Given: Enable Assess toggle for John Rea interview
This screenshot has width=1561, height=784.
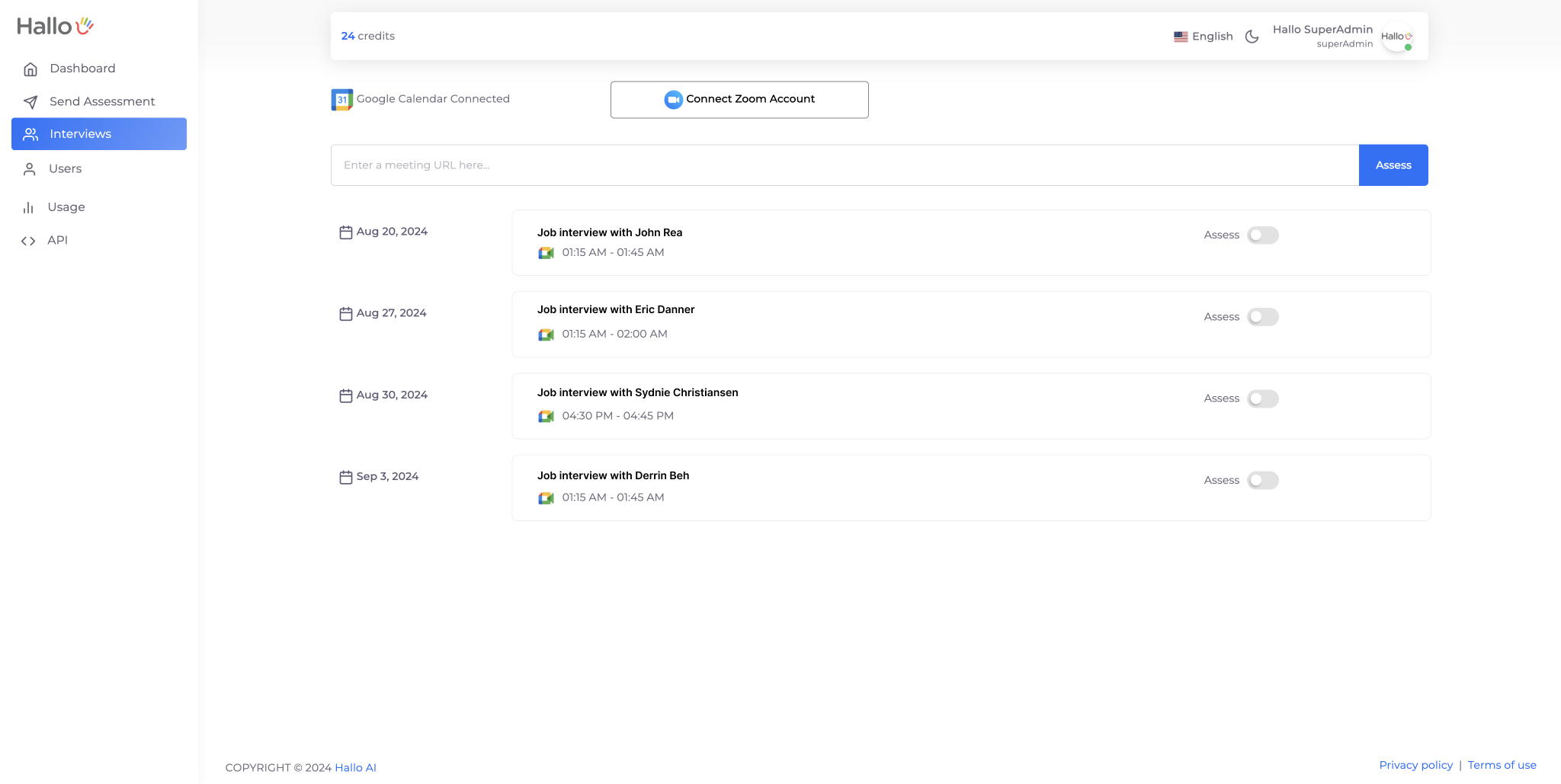Looking at the screenshot, I should pyautogui.click(x=1262, y=235).
